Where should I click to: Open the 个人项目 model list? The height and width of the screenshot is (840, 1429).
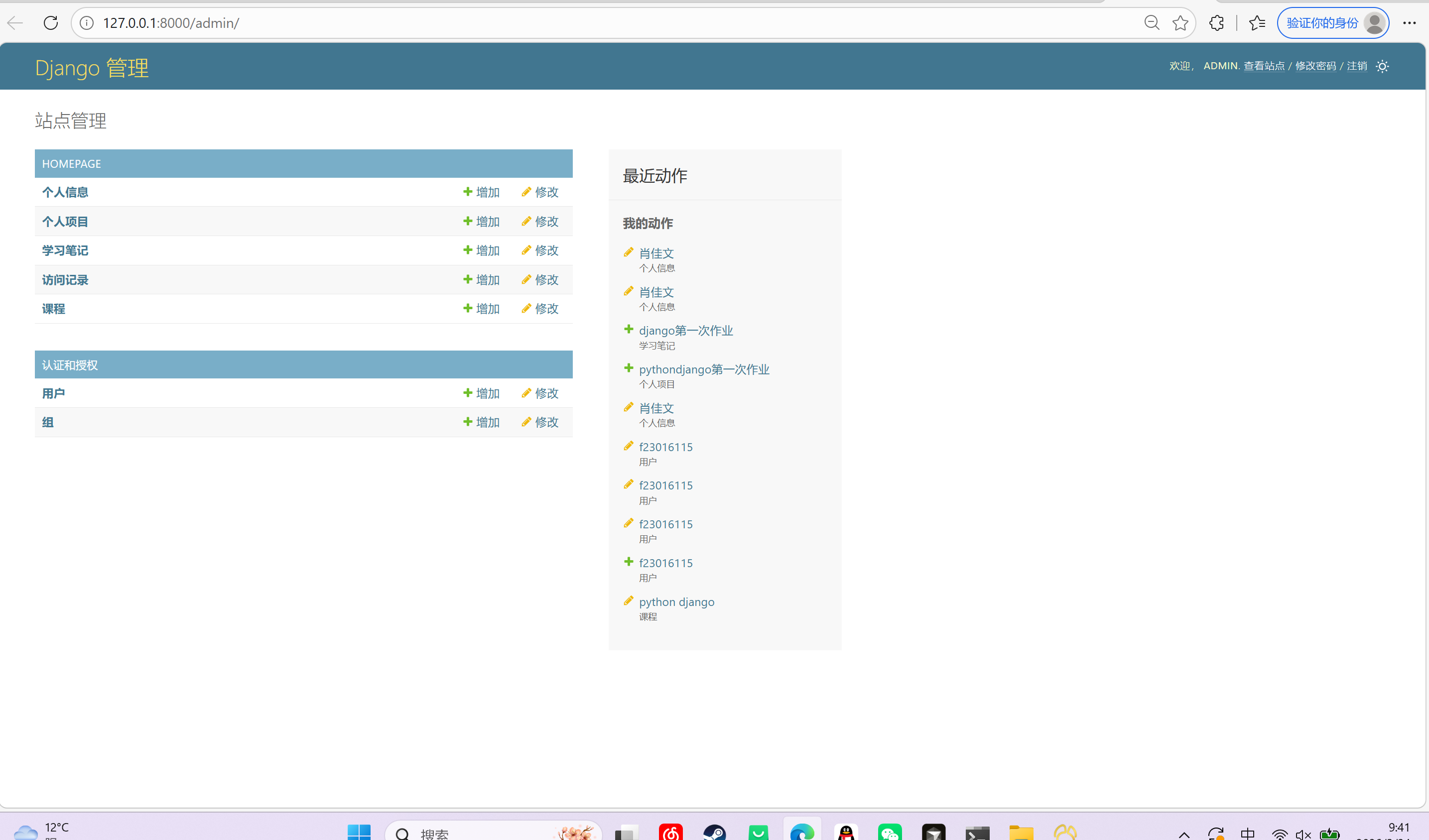[65, 222]
